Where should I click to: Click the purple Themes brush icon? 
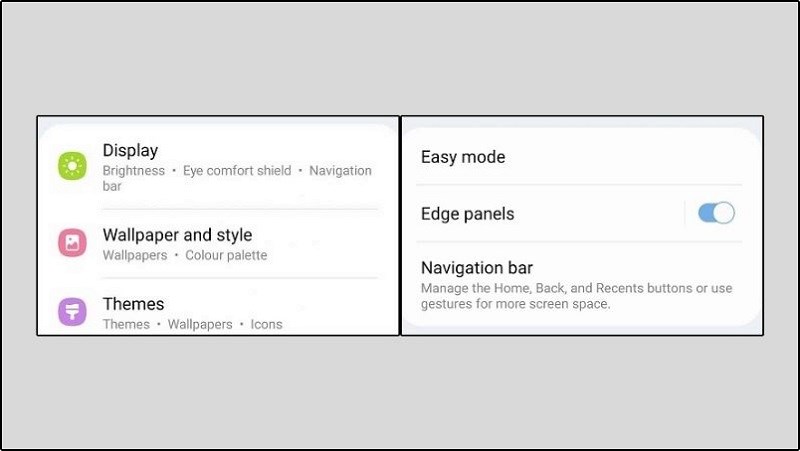pyautogui.click(x=73, y=312)
